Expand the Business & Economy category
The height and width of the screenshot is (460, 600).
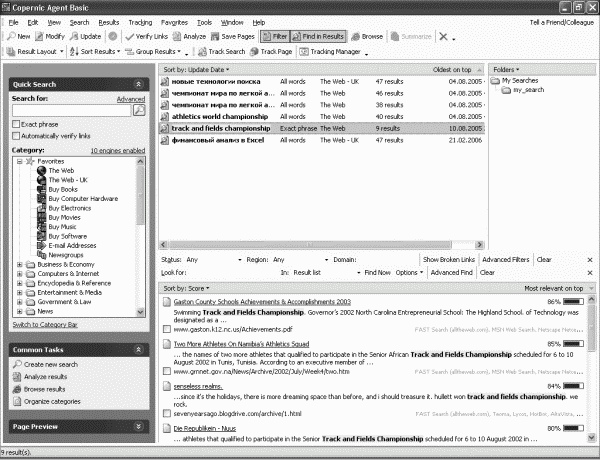tap(20, 264)
